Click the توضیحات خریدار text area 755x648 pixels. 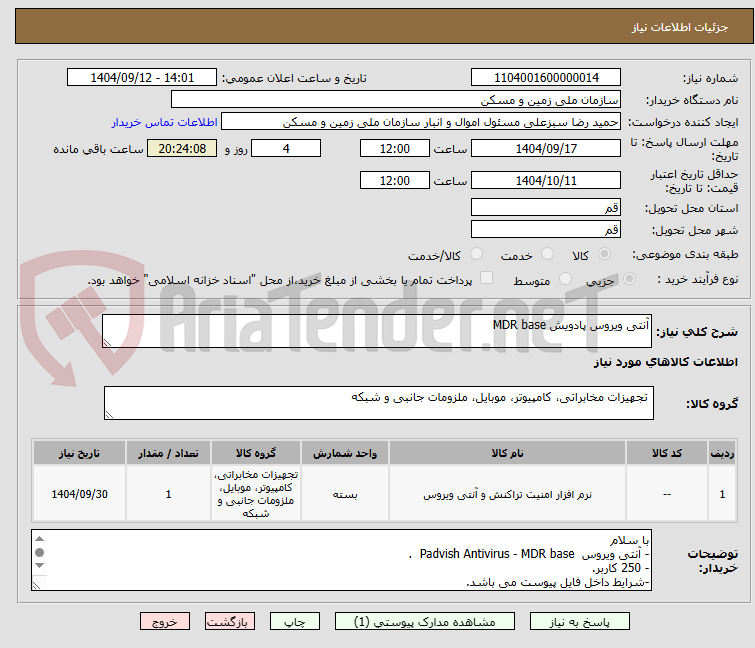(x=341, y=560)
